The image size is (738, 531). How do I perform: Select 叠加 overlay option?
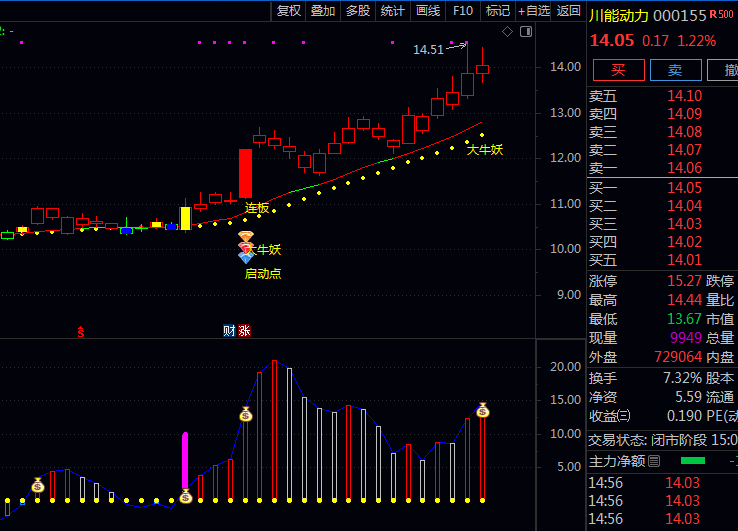(323, 11)
